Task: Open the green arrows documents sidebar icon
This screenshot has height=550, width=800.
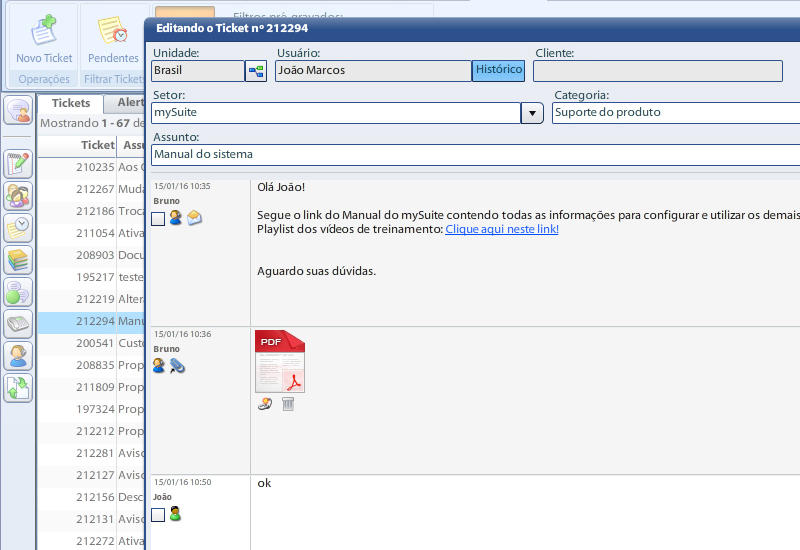Action: [x=18, y=388]
